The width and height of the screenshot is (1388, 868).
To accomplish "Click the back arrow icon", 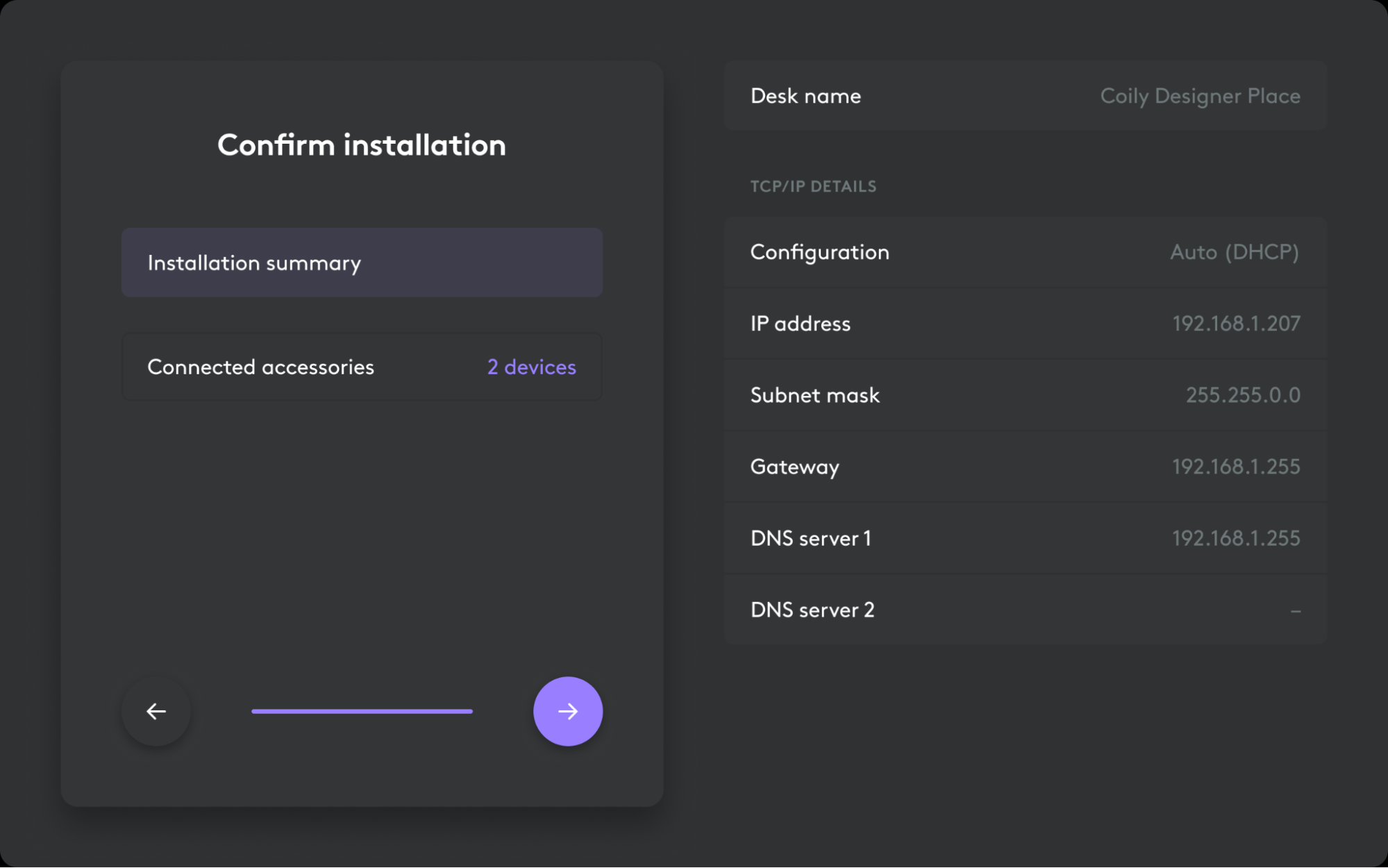I will pyautogui.click(x=156, y=711).
